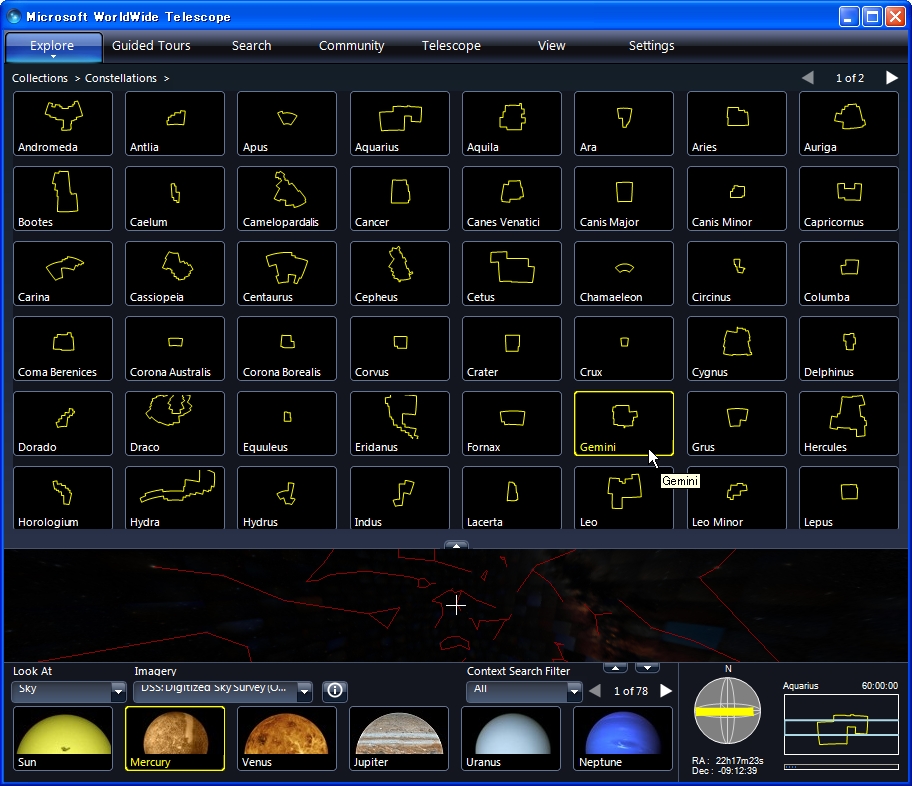Open the Corona Borealis constellation tile
This screenshot has width=912, height=786.
pos(287,348)
